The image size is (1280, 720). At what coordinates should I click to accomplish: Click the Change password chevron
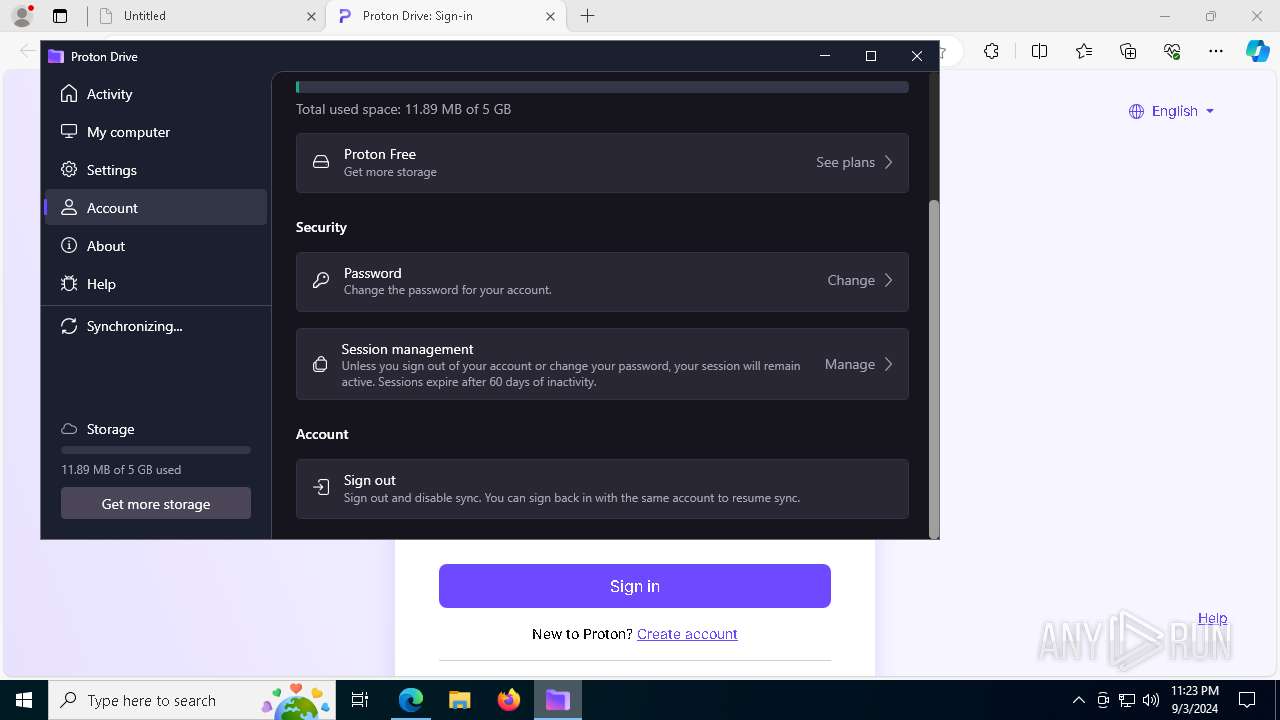click(x=888, y=281)
